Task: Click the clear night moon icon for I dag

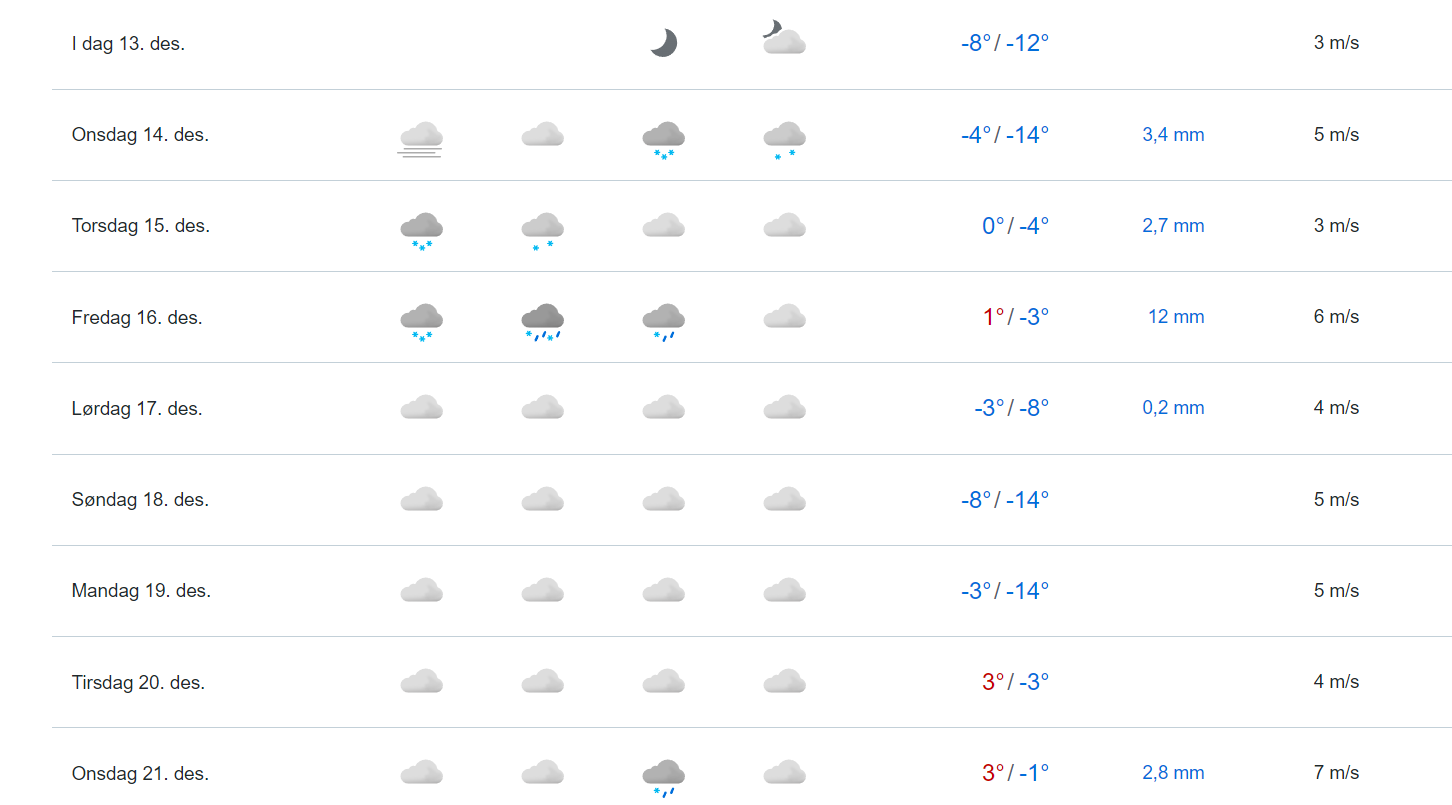Action: click(663, 43)
